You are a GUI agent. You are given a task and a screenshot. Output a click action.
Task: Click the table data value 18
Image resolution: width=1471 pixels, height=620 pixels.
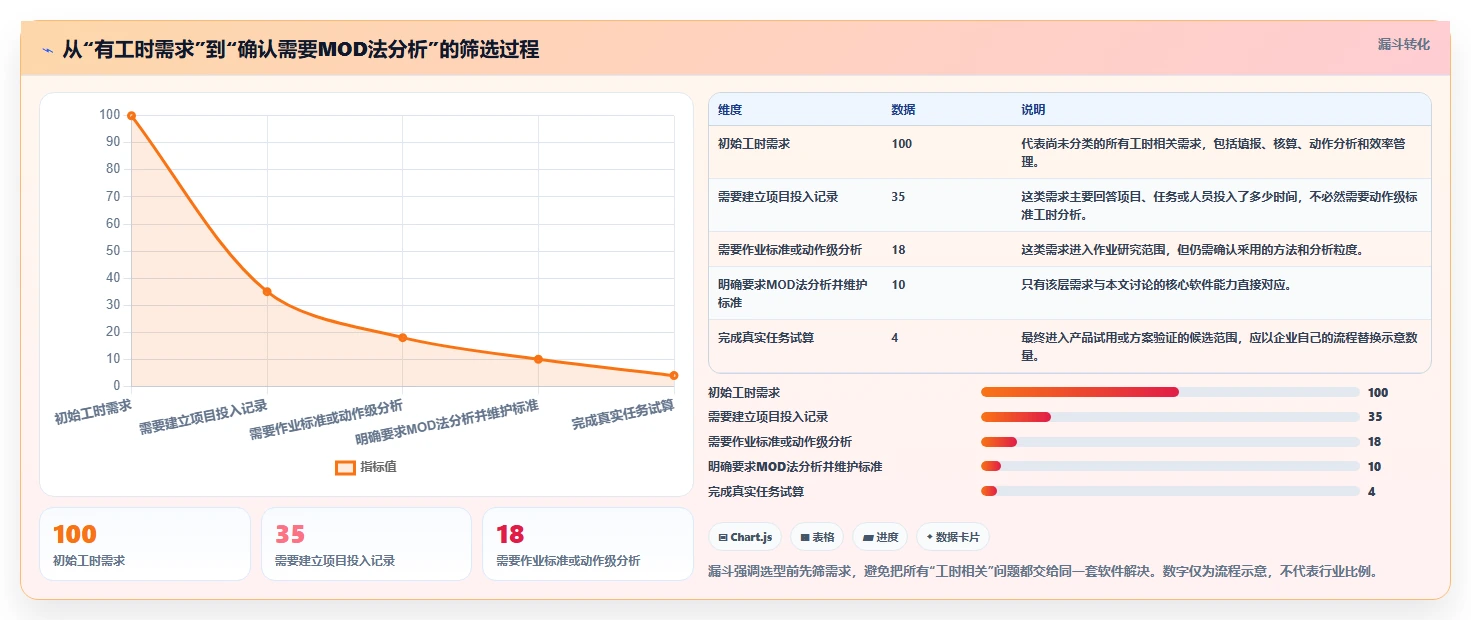tap(898, 250)
